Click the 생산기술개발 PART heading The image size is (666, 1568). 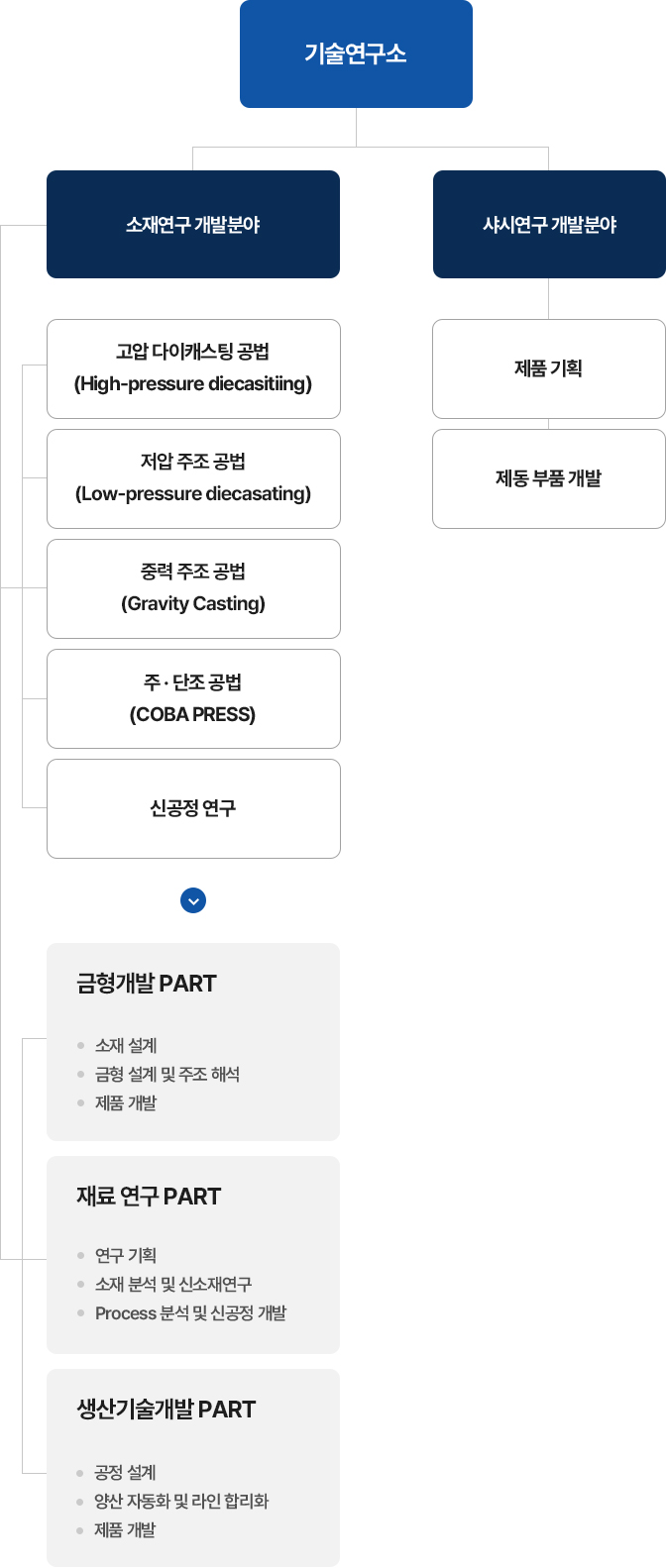coord(166,1410)
